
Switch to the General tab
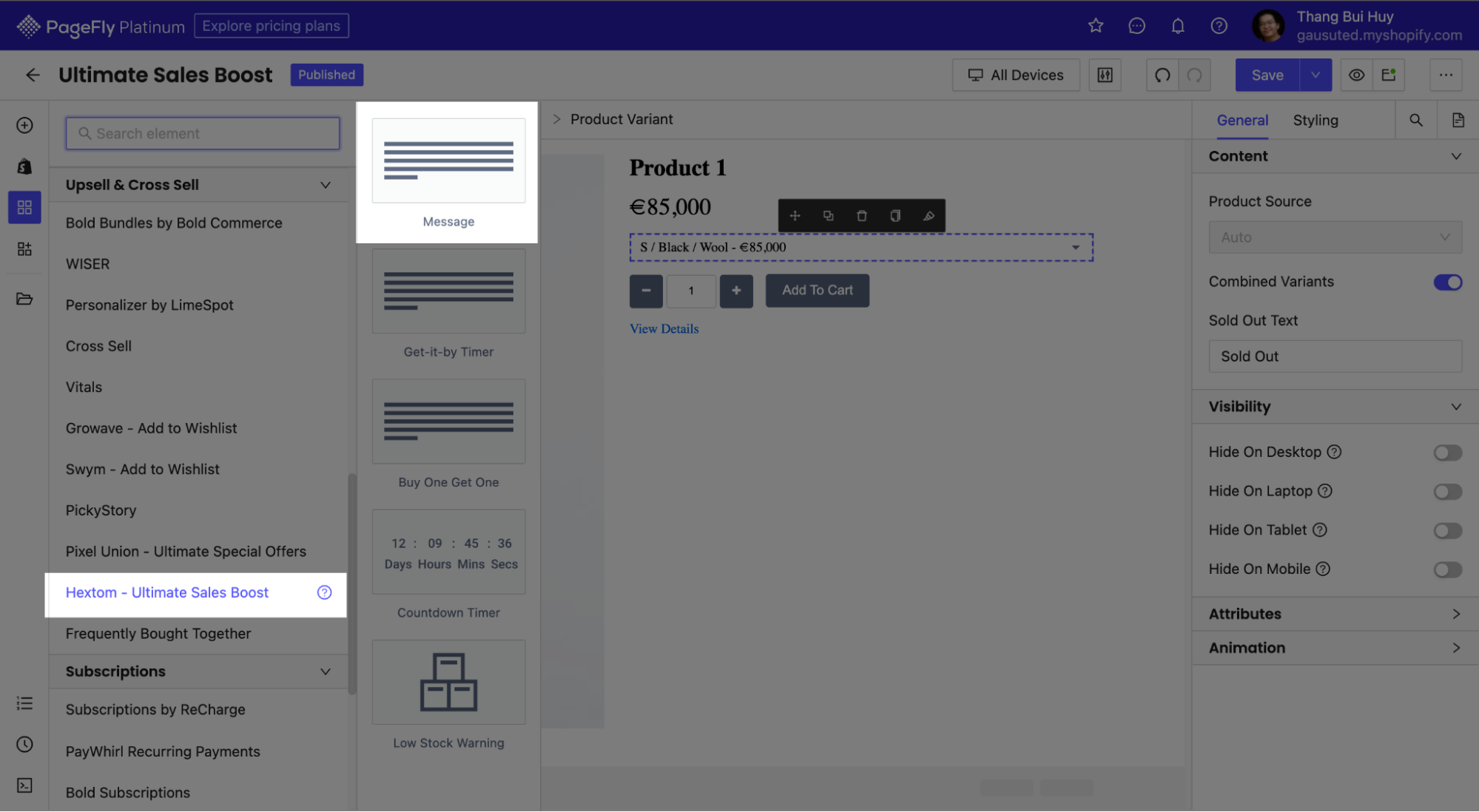point(1242,120)
